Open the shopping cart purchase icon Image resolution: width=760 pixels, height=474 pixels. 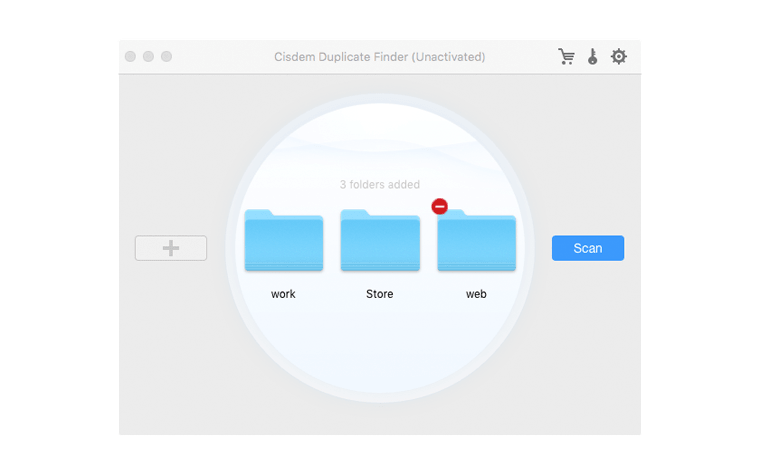566,57
